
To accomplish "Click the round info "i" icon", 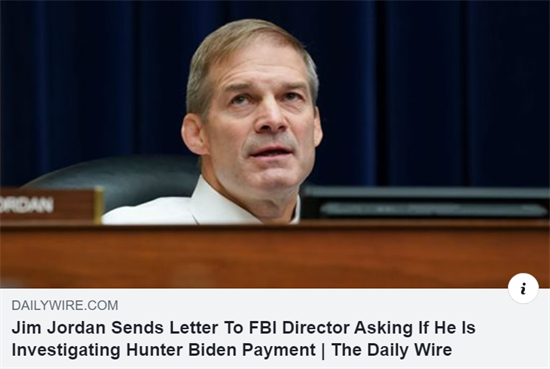I will tap(523, 288).
